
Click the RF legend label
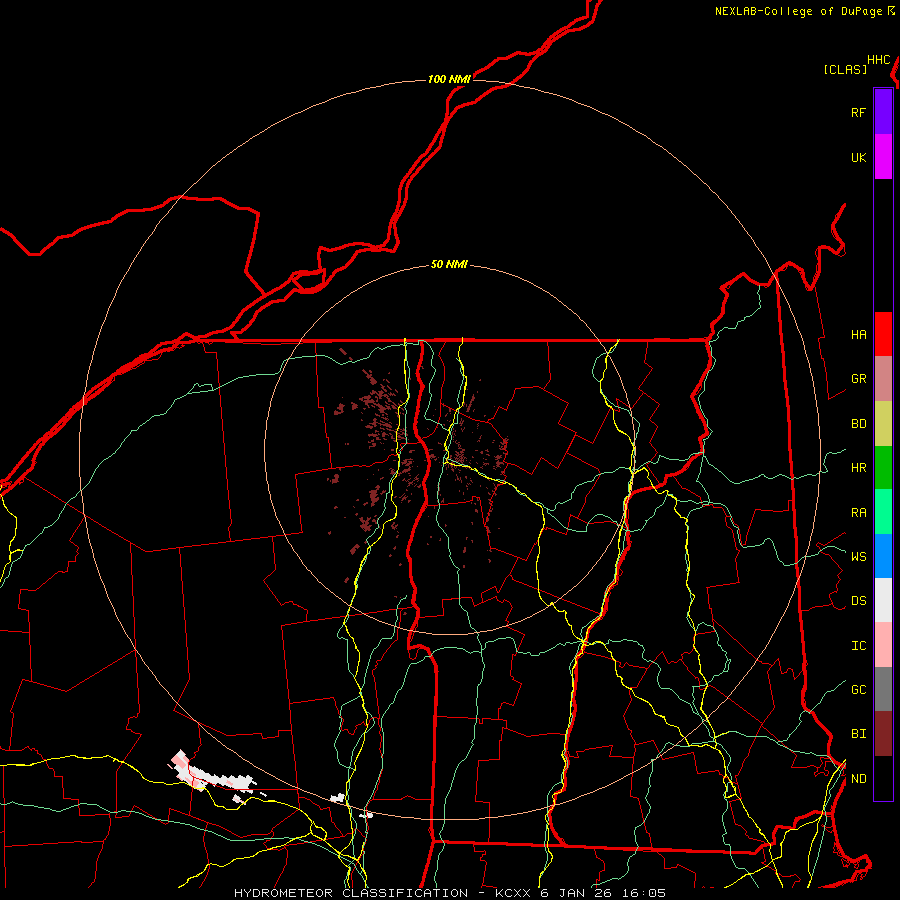coord(858,112)
